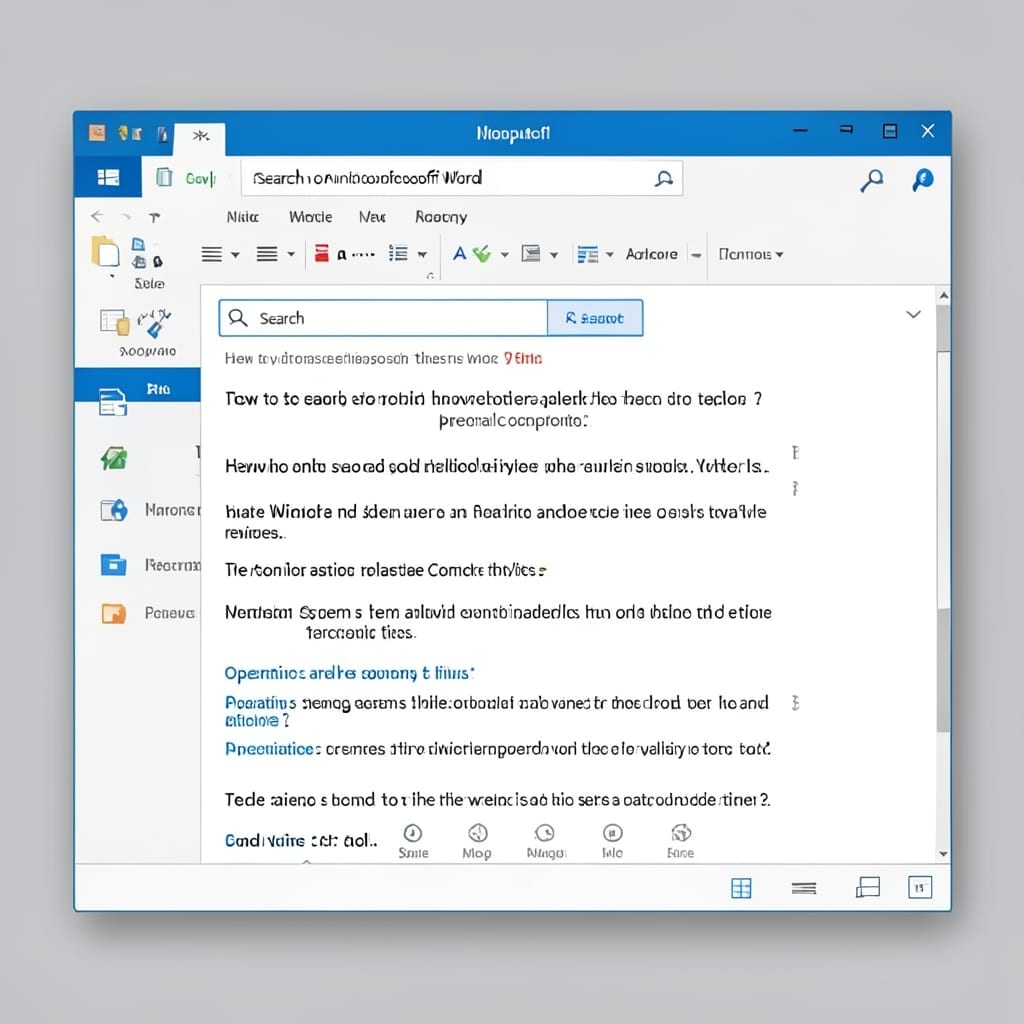This screenshot has width=1024, height=1024.
Task: Click blue link starting "Opeпniıoɛ"
Action: coord(349,673)
